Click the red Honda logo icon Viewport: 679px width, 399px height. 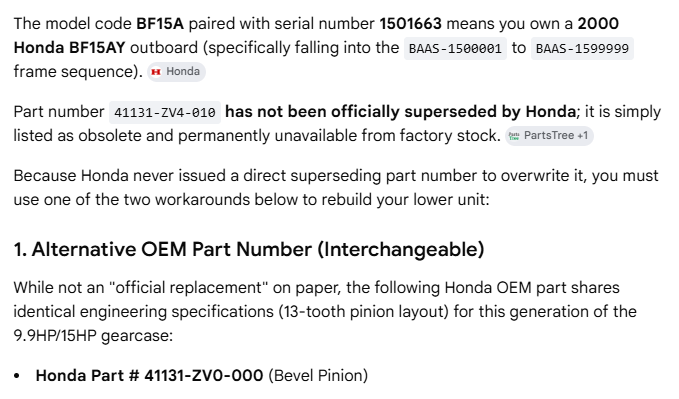156,72
